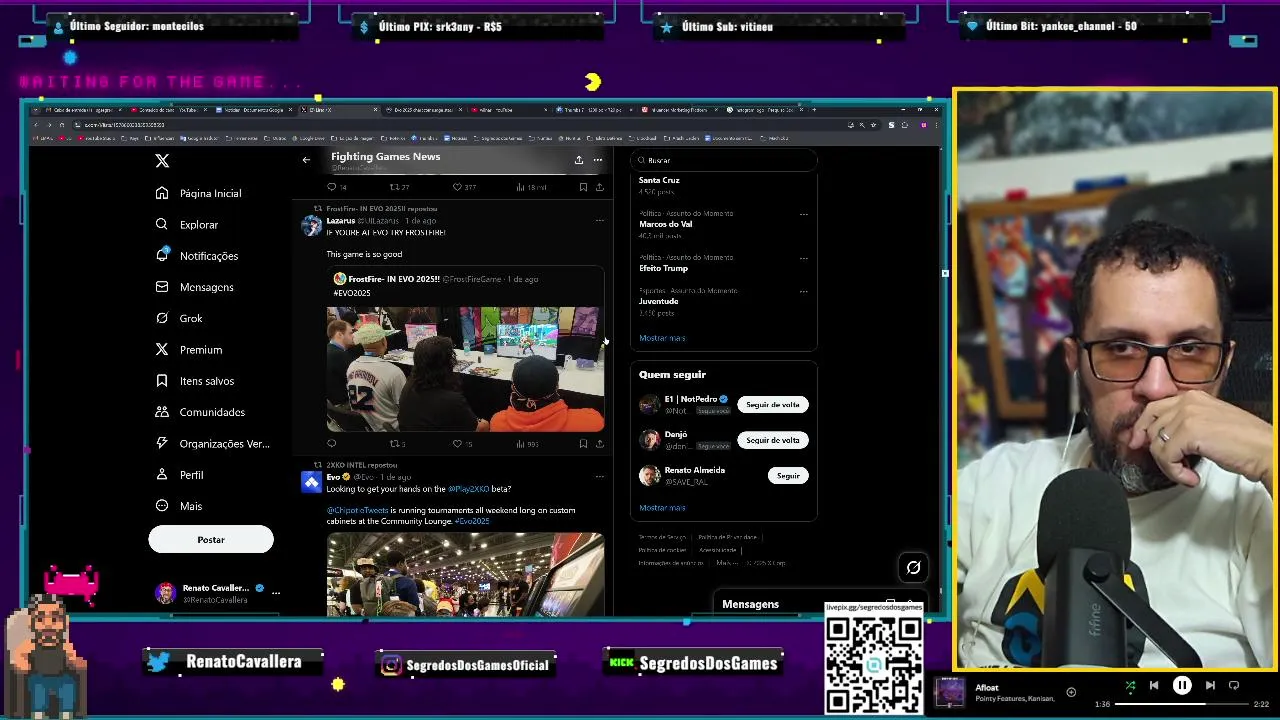Viewport: 1280px width, 720px height.
Task: Toggle shuffle in the music player
Action: [1130, 686]
